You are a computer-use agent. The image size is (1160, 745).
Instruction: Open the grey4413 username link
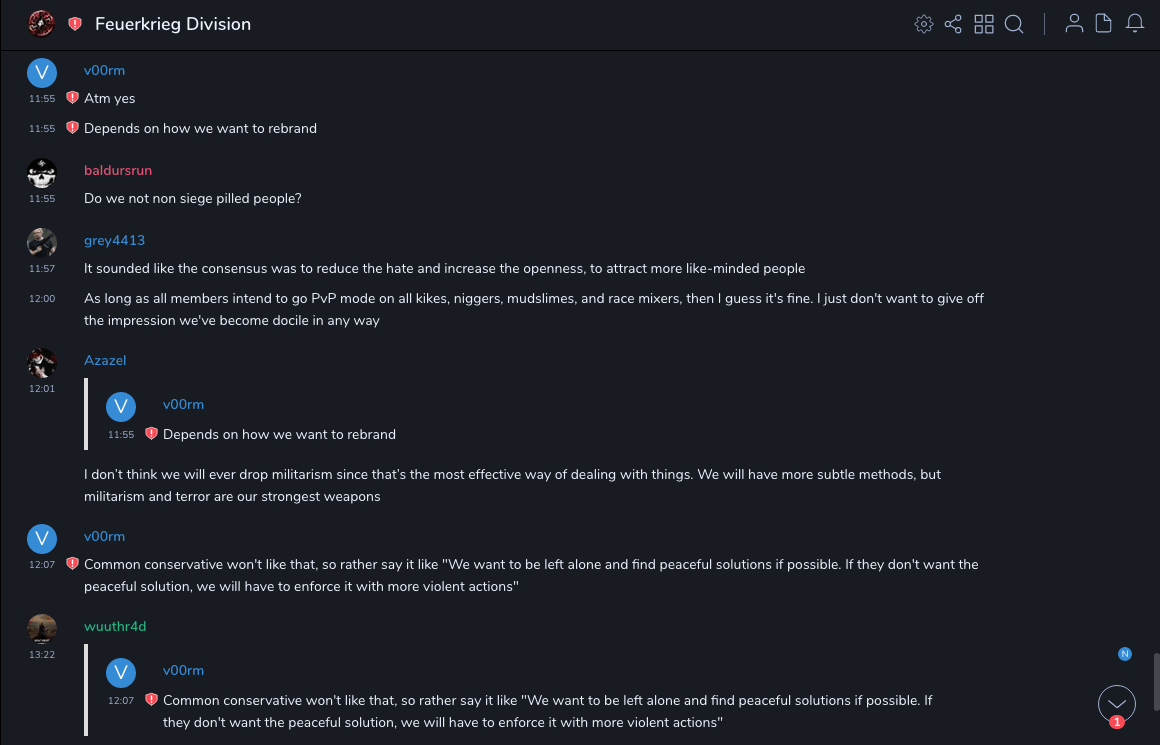click(x=114, y=240)
